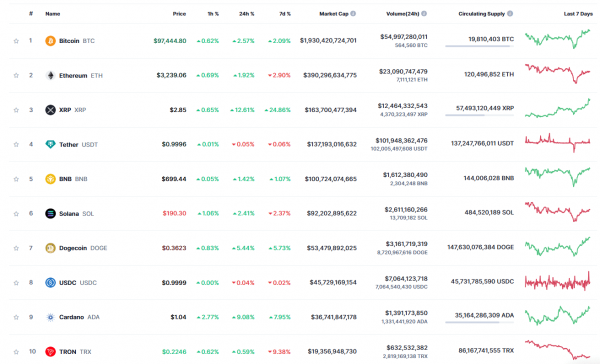This screenshot has width=600, height=364.
Task: Open the TRON TRX coin page
Action: coord(75,351)
